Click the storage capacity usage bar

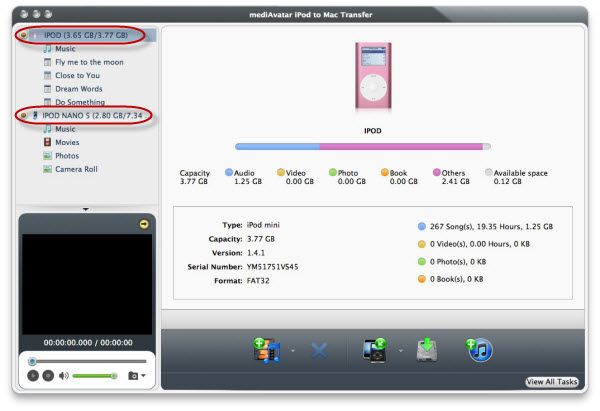363,147
